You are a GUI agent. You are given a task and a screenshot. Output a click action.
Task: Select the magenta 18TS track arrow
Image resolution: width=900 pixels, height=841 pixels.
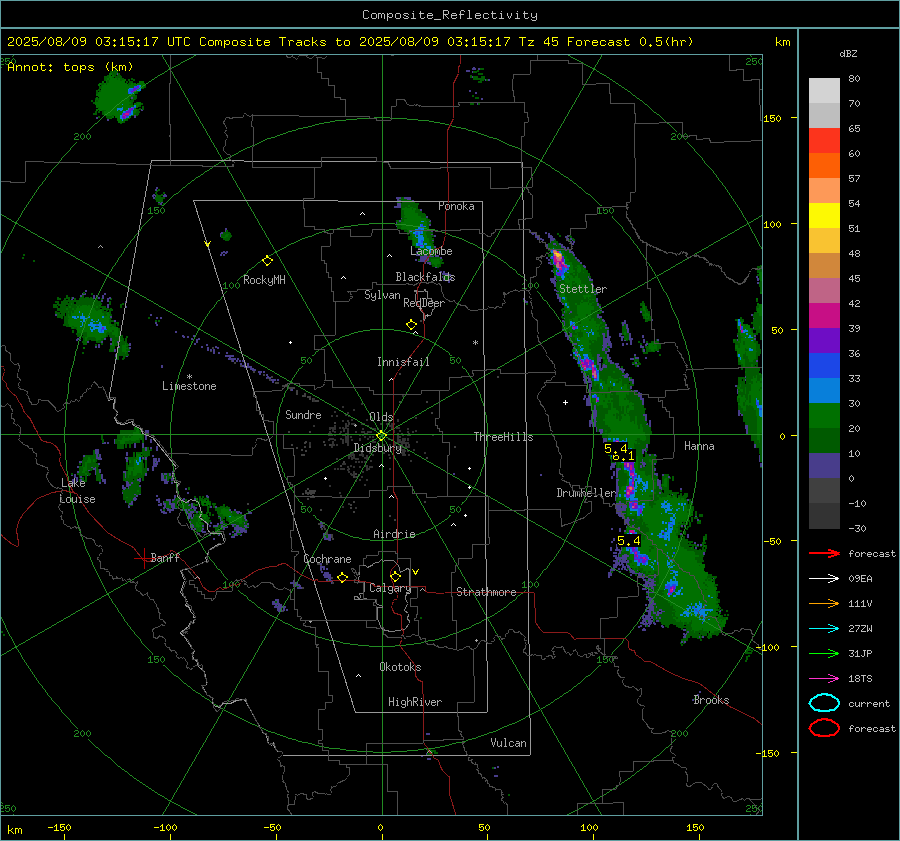click(x=824, y=679)
